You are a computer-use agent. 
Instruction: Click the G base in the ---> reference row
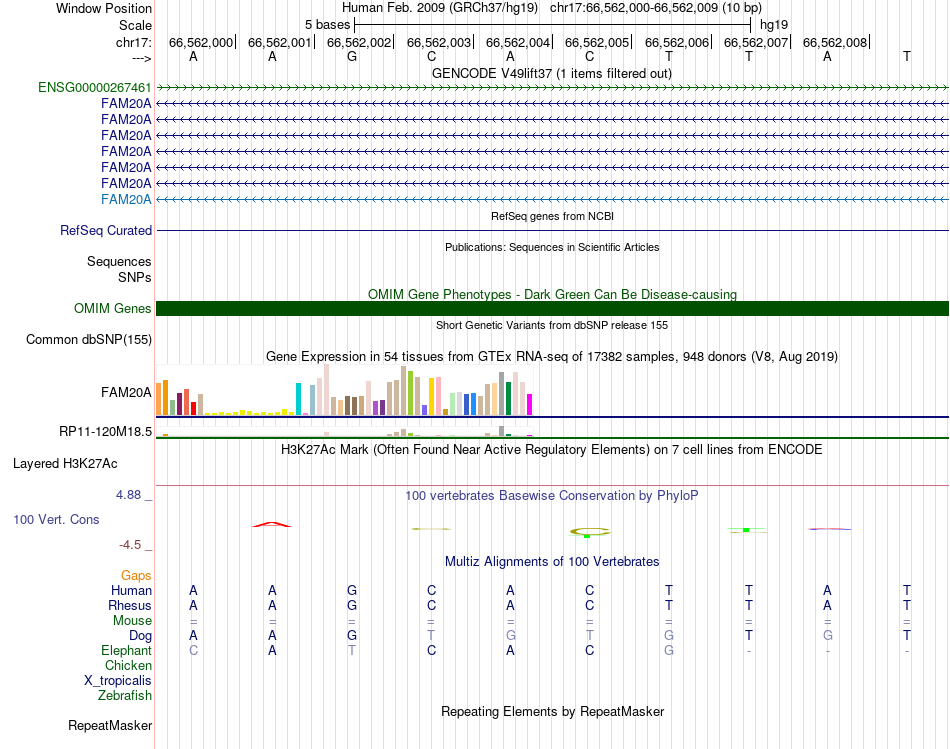coord(352,56)
